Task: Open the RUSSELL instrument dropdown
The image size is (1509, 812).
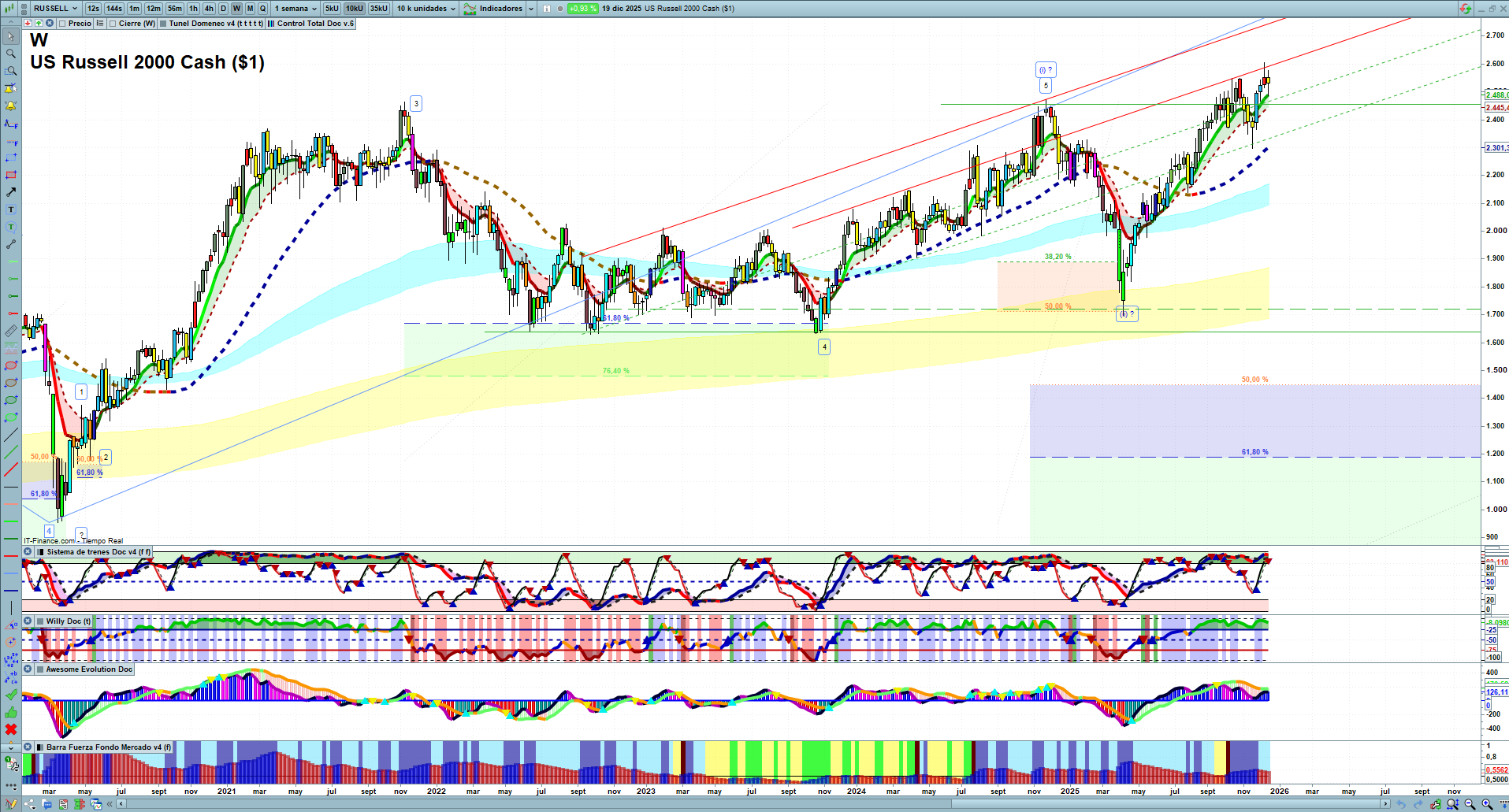Action: 55,9
